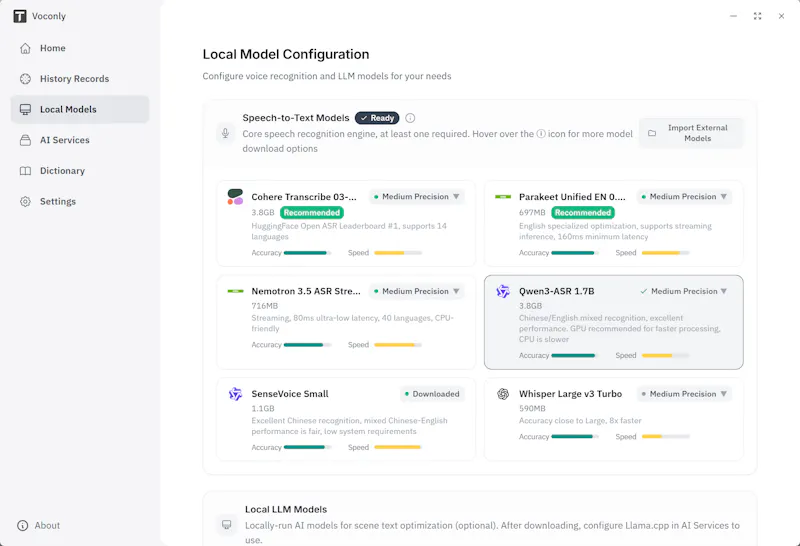Click the folder icon in Import External Models
The width and height of the screenshot is (800, 546).
tap(652, 133)
